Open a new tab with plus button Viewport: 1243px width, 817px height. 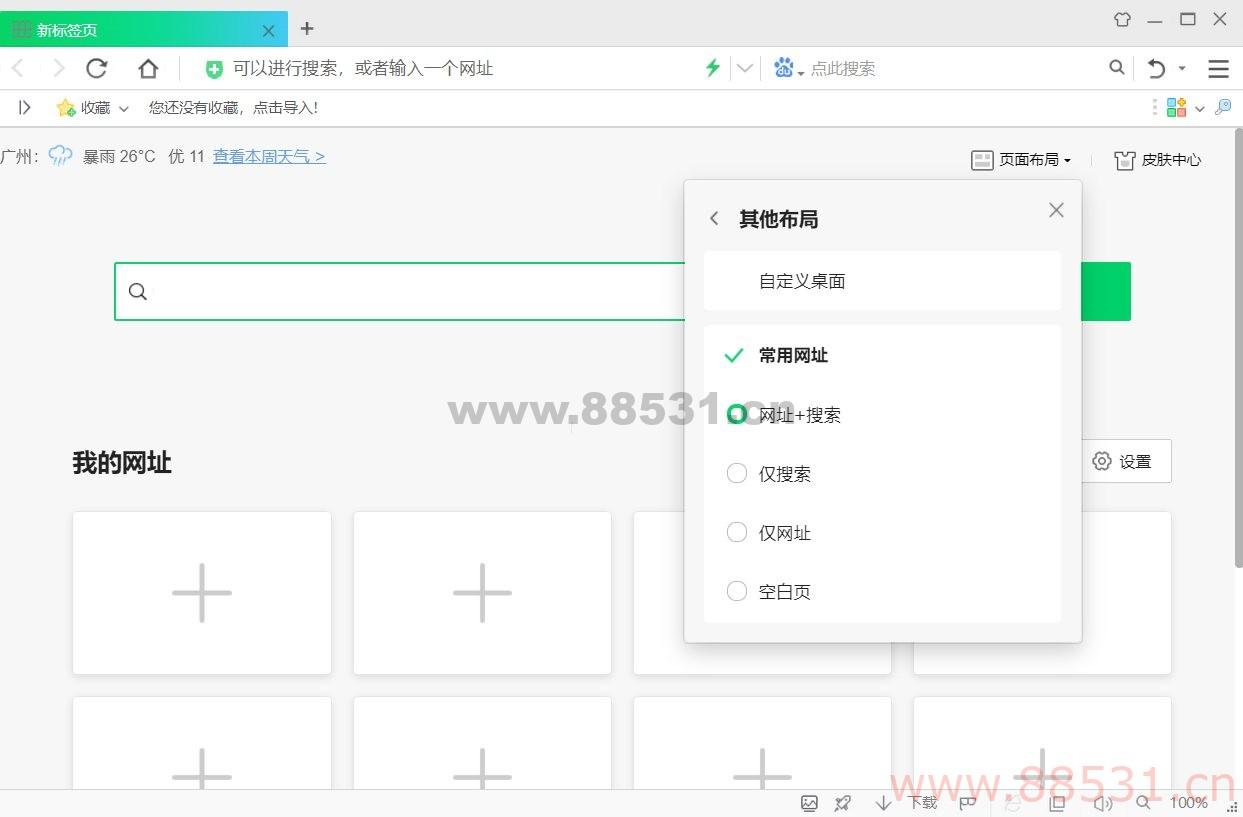[x=307, y=28]
